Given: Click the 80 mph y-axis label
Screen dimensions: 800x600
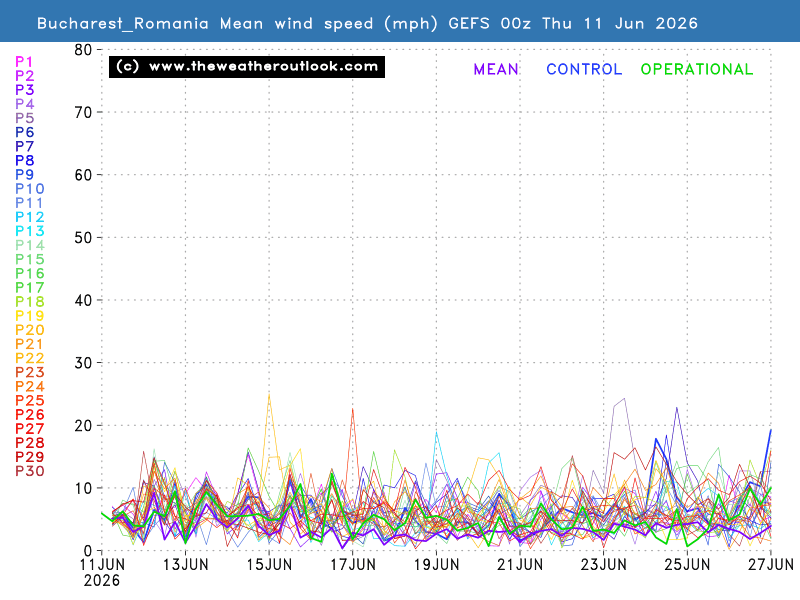Looking at the screenshot, I should (83, 50).
